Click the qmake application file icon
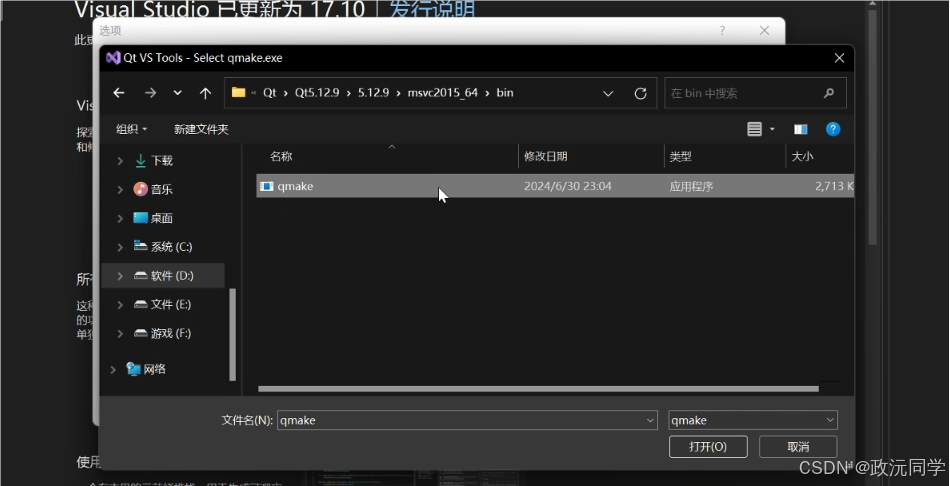This screenshot has width=950, height=486. point(267,186)
